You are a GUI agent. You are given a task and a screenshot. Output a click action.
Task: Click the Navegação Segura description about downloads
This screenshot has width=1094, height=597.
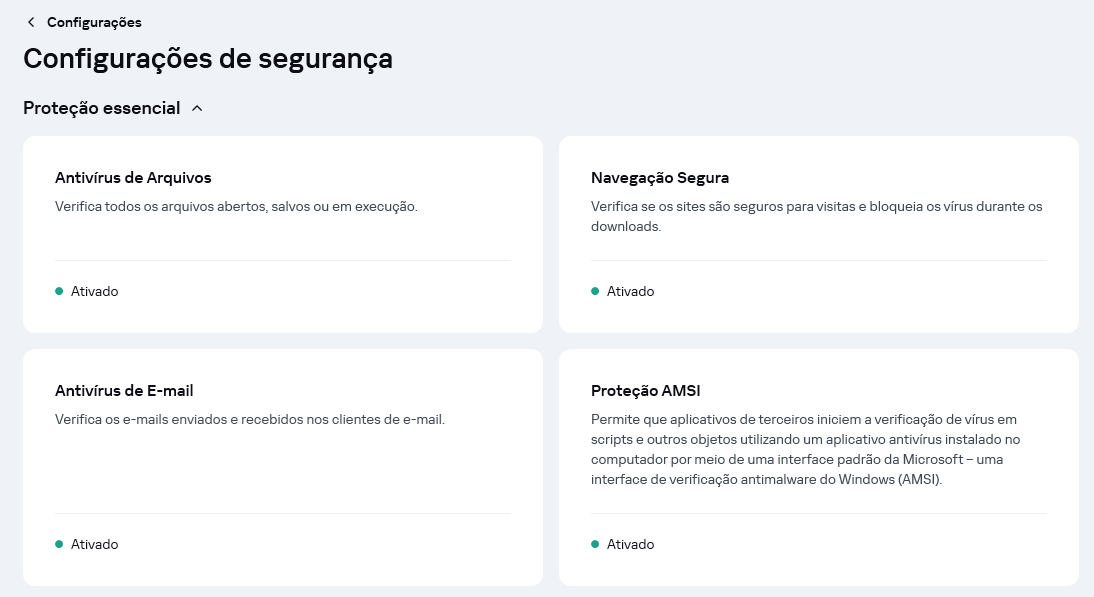tap(816, 216)
